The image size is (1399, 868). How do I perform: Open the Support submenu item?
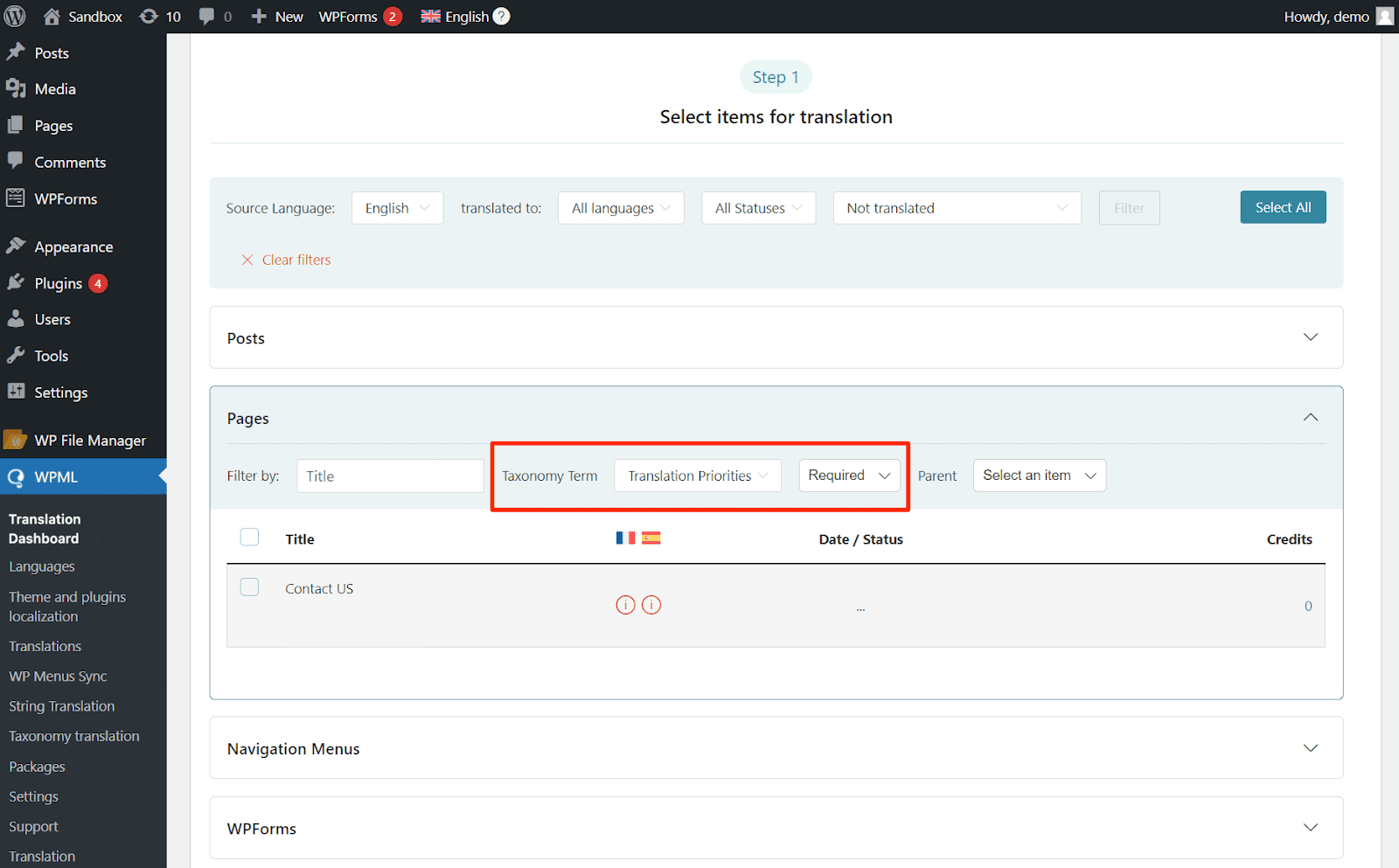[33, 827]
